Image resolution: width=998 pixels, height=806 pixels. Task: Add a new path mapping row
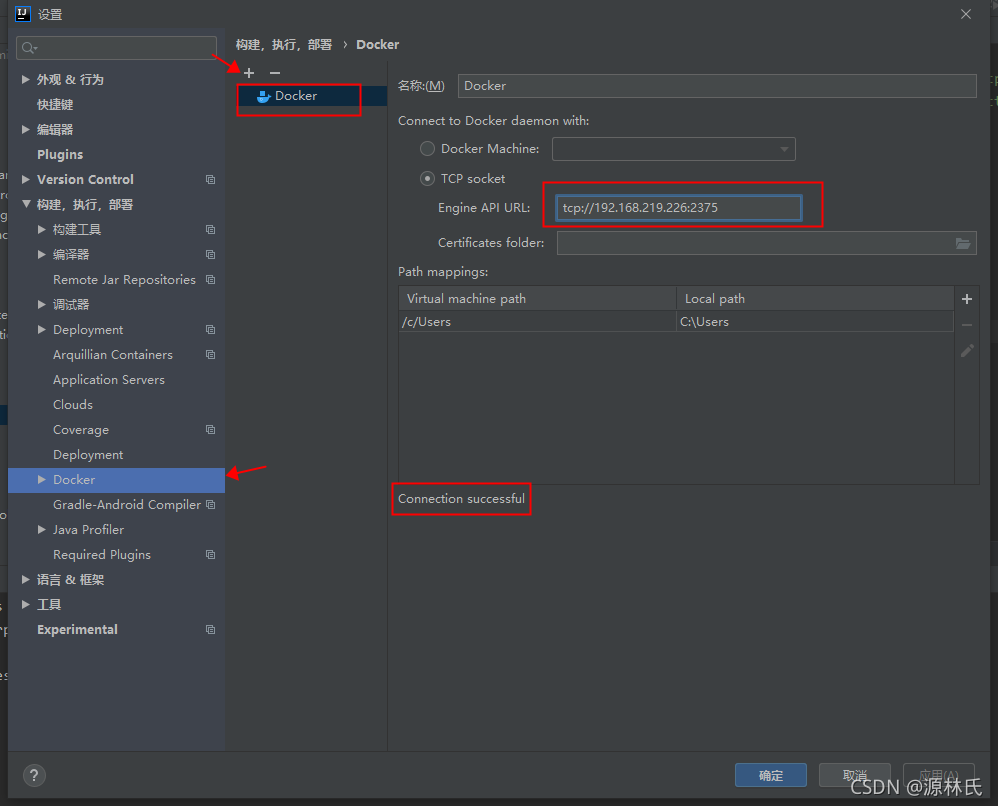[967, 299]
